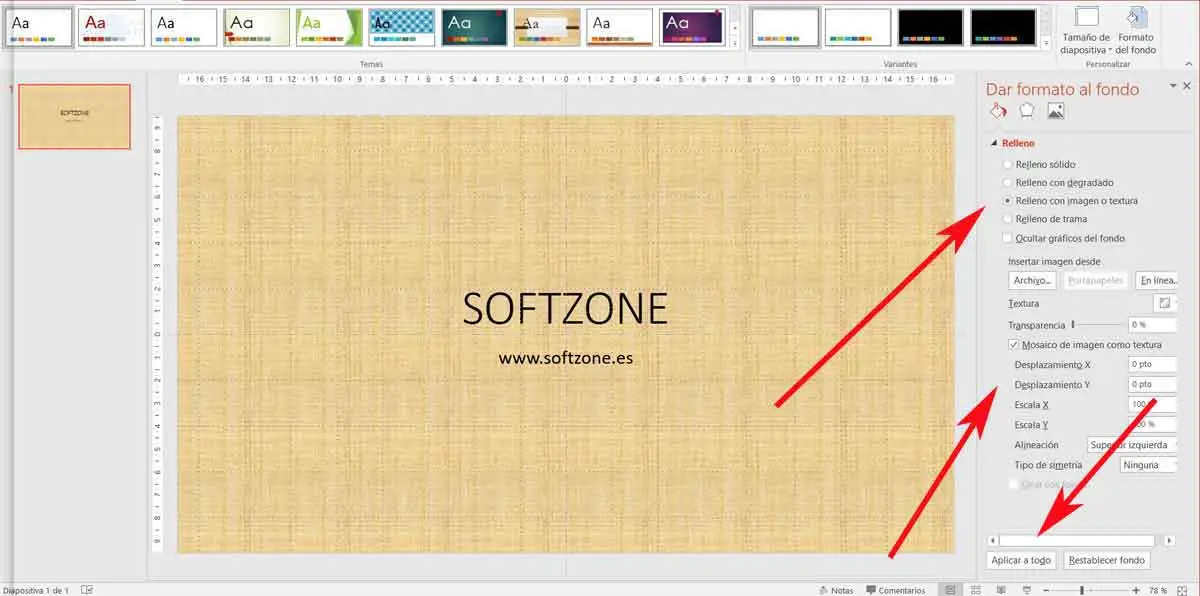Click the Formato del fondo ribbon icon
The width and height of the screenshot is (1200, 596).
click(1136, 17)
